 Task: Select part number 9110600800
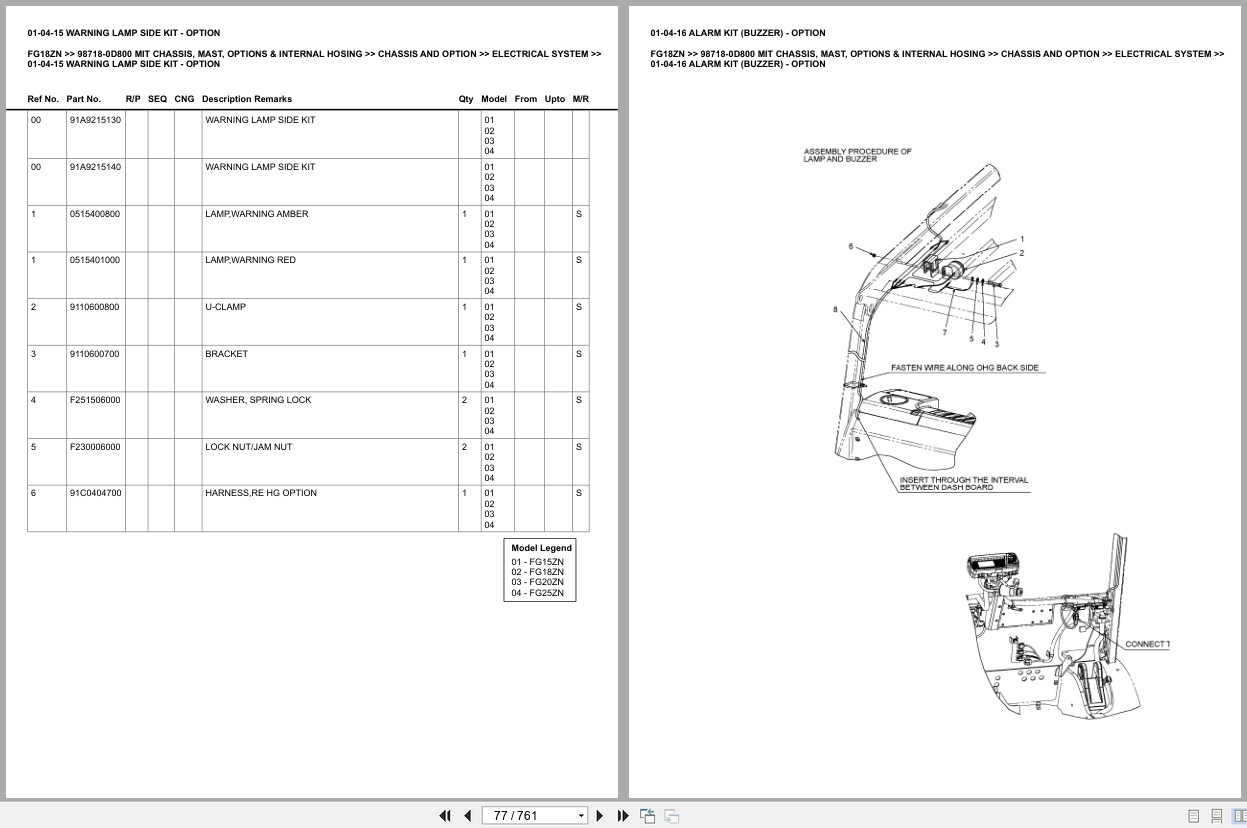coord(95,307)
